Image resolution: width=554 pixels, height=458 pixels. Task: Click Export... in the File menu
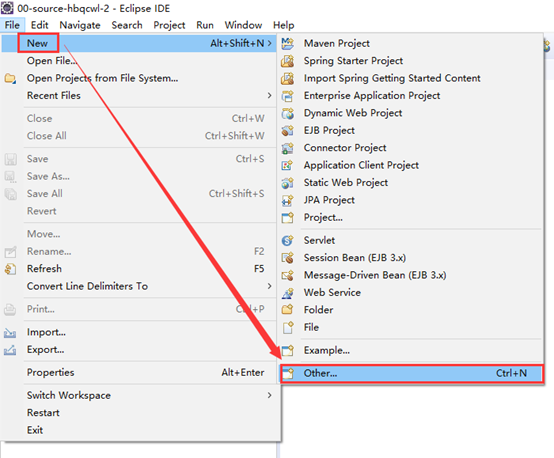(x=46, y=350)
